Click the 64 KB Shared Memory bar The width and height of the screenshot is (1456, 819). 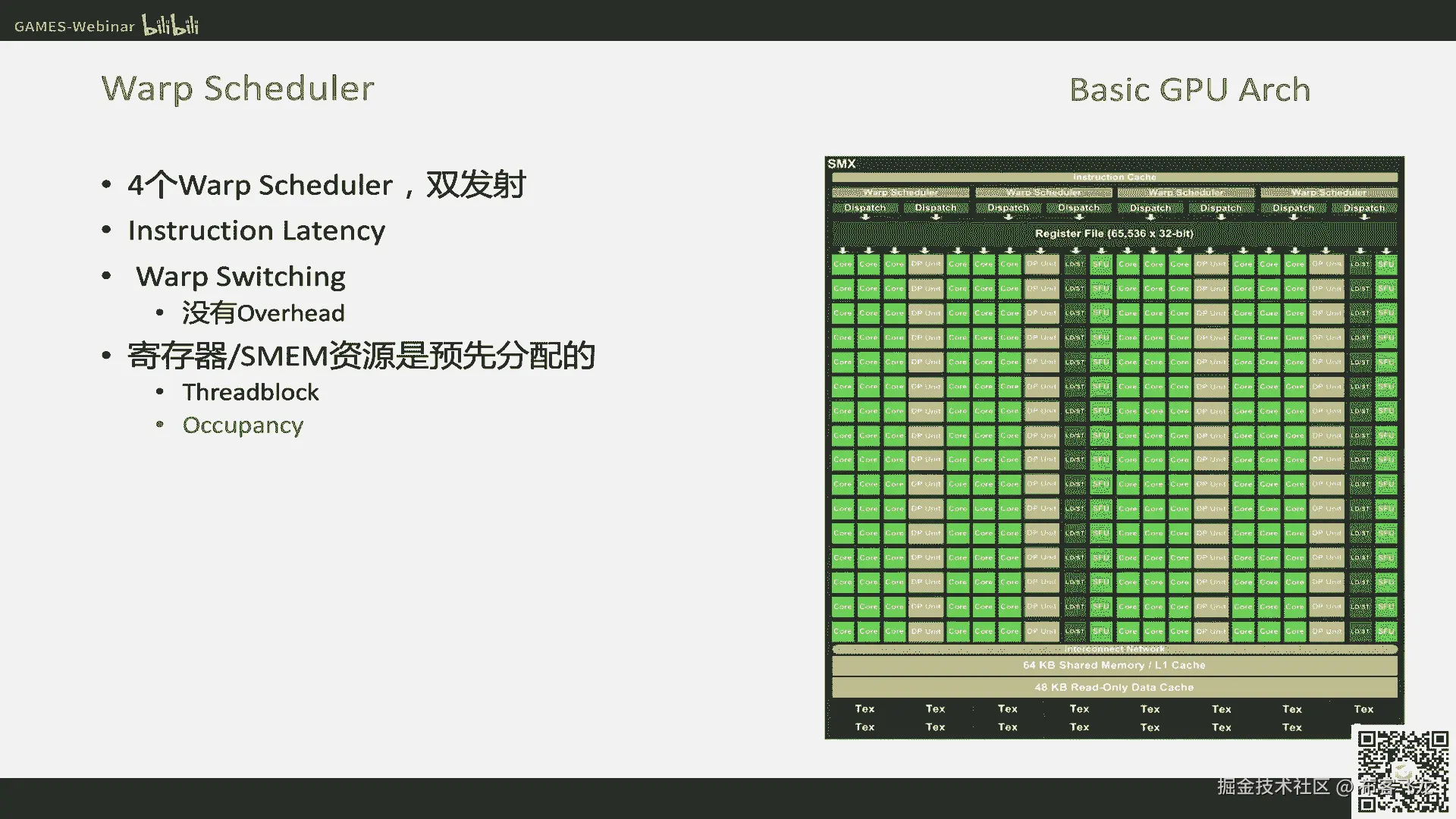[1114, 665]
